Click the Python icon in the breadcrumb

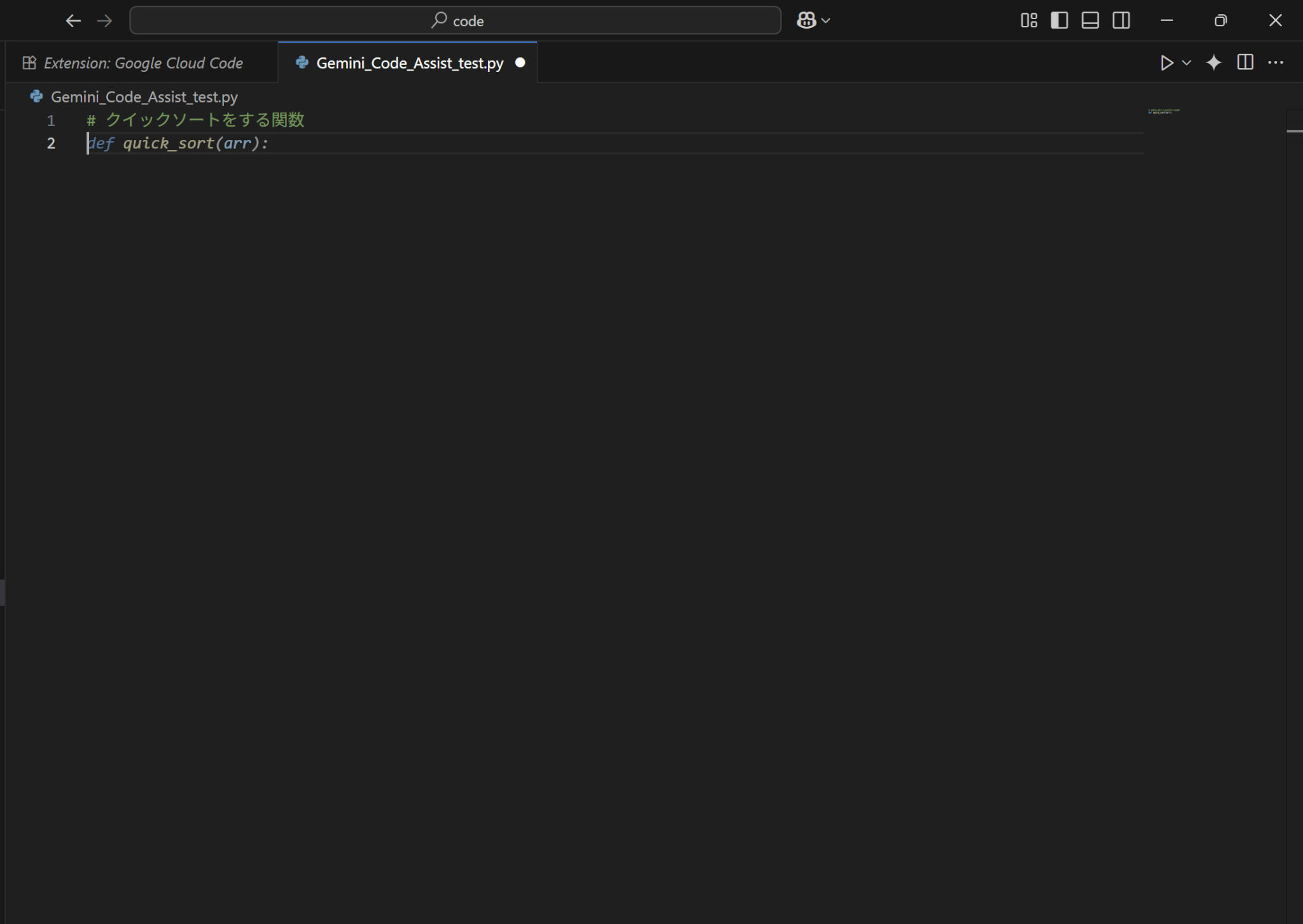pos(37,96)
